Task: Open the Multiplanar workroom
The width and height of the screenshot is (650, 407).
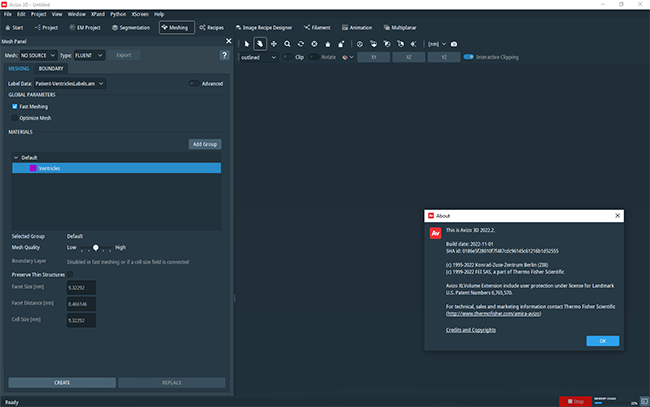Action: [400, 28]
